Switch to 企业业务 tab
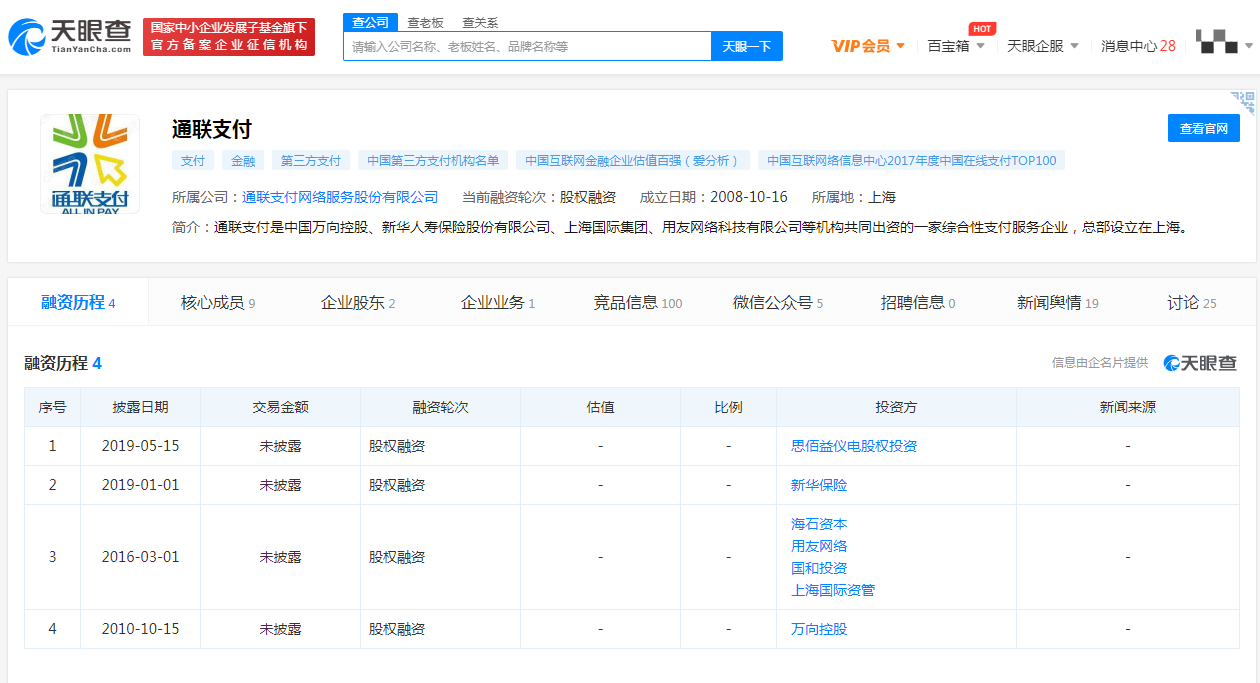 pos(497,302)
